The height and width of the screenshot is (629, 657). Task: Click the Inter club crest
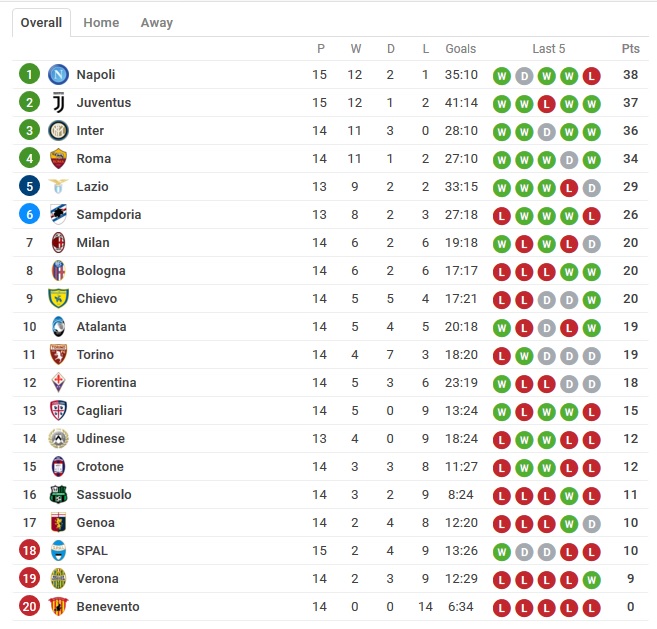(58, 131)
